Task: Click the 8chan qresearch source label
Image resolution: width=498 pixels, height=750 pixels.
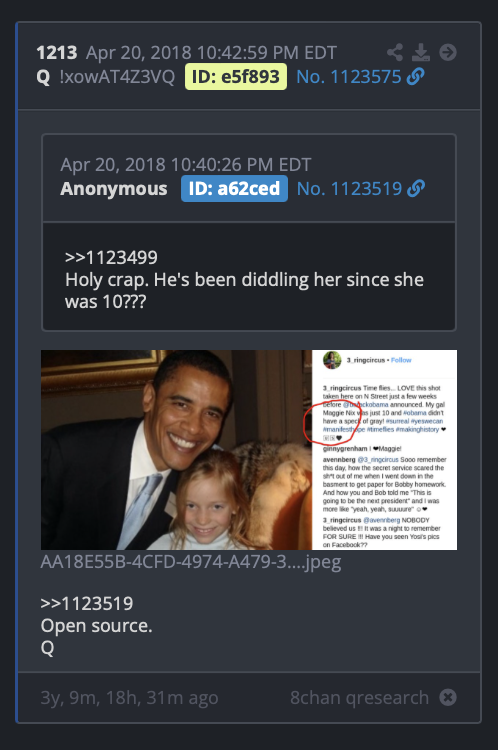Action: (359, 697)
